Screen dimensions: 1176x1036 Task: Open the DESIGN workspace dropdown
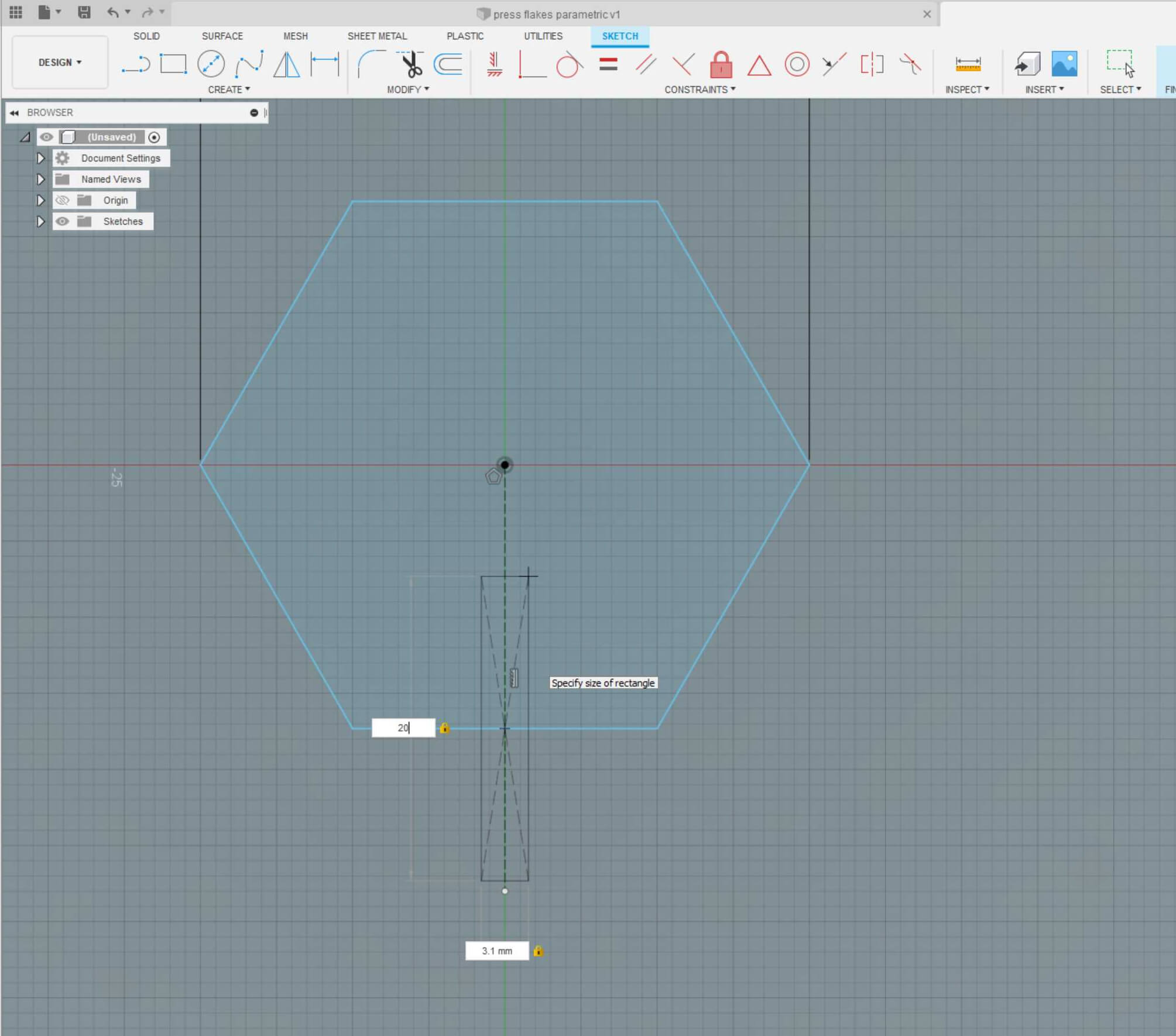click(60, 62)
